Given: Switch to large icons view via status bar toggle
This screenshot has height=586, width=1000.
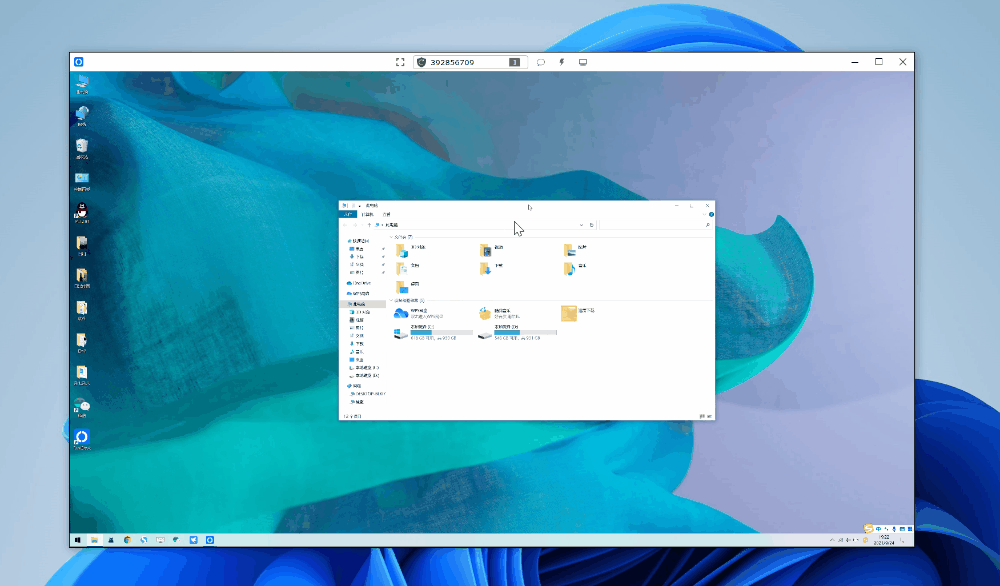Looking at the screenshot, I should pos(709,415).
